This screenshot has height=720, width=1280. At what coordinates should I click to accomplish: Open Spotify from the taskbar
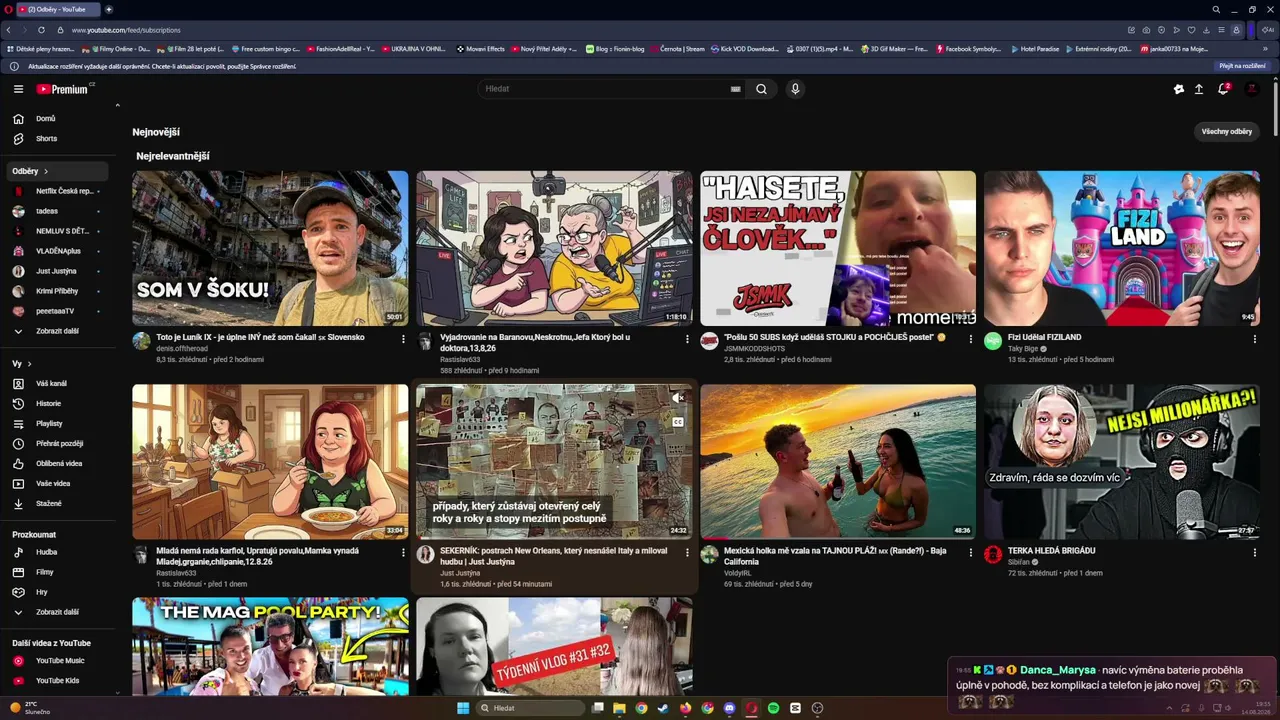pyautogui.click(x=773, y=708)
